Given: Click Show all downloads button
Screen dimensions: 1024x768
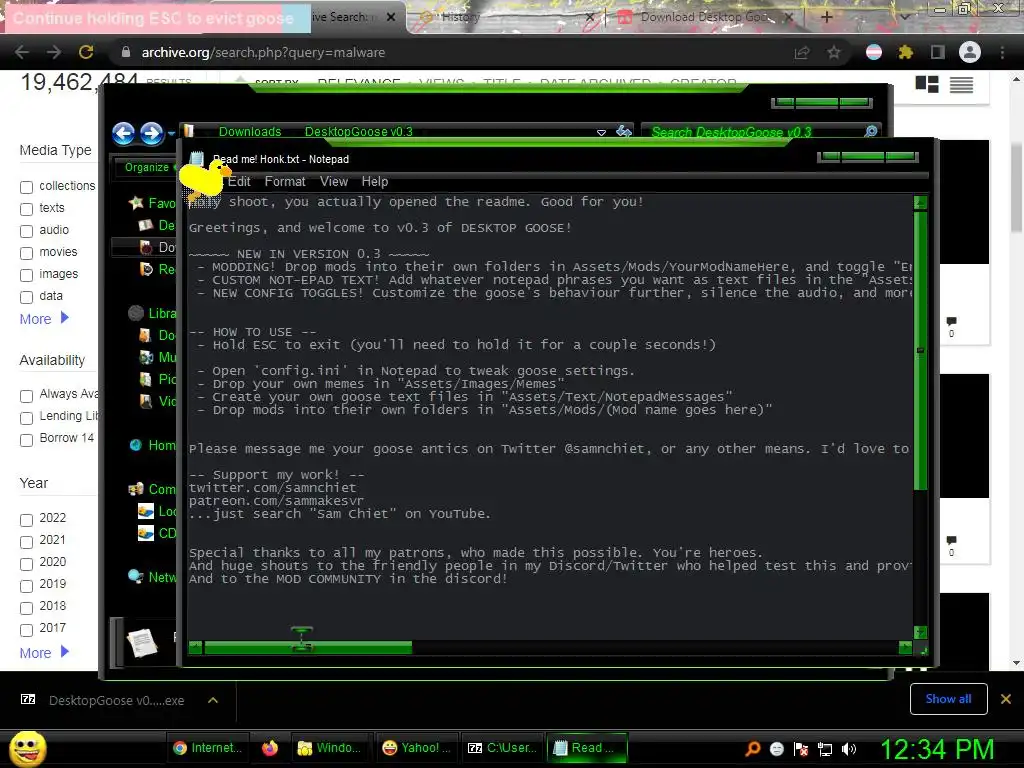Looking at the screenshot, I should click(948, 699).
